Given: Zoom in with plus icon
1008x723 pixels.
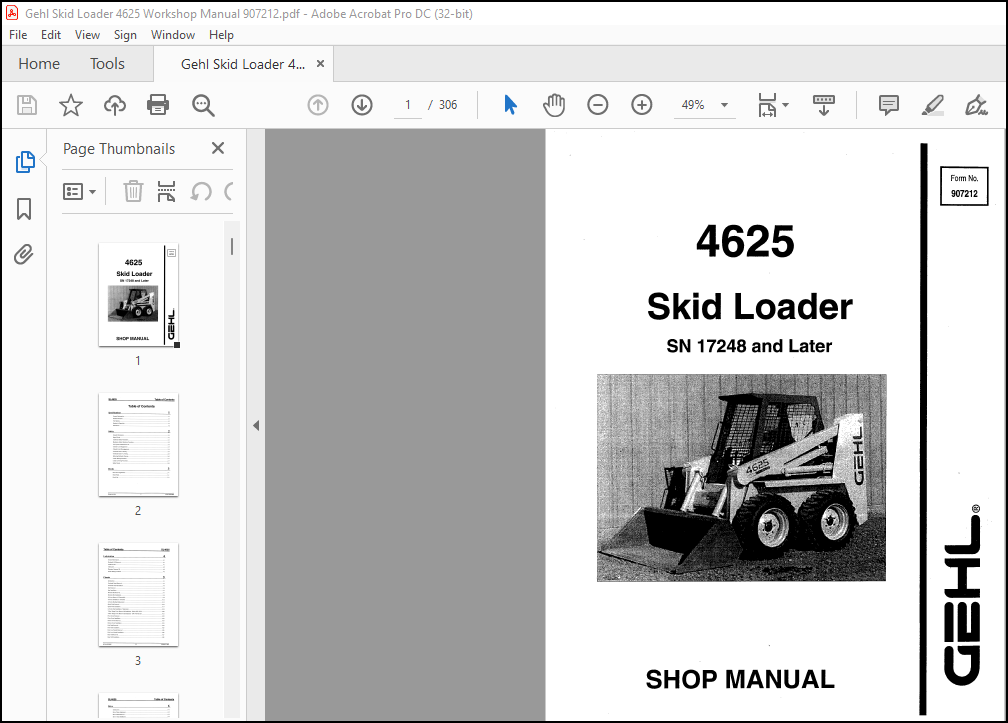Looking at the screenshot, I should pyautogui.click(x=642, y=105).
